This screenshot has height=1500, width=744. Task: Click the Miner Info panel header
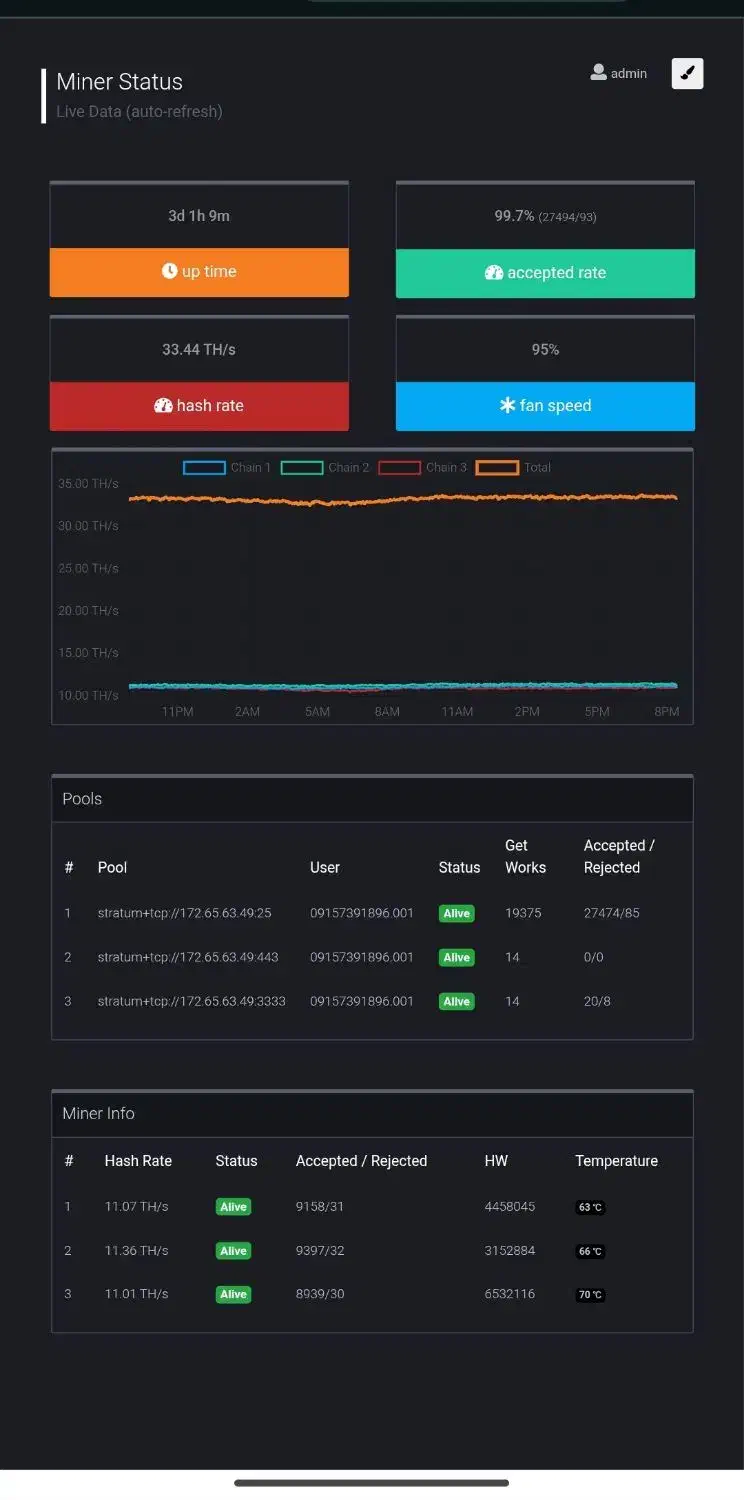click(x=372, y=1113)
